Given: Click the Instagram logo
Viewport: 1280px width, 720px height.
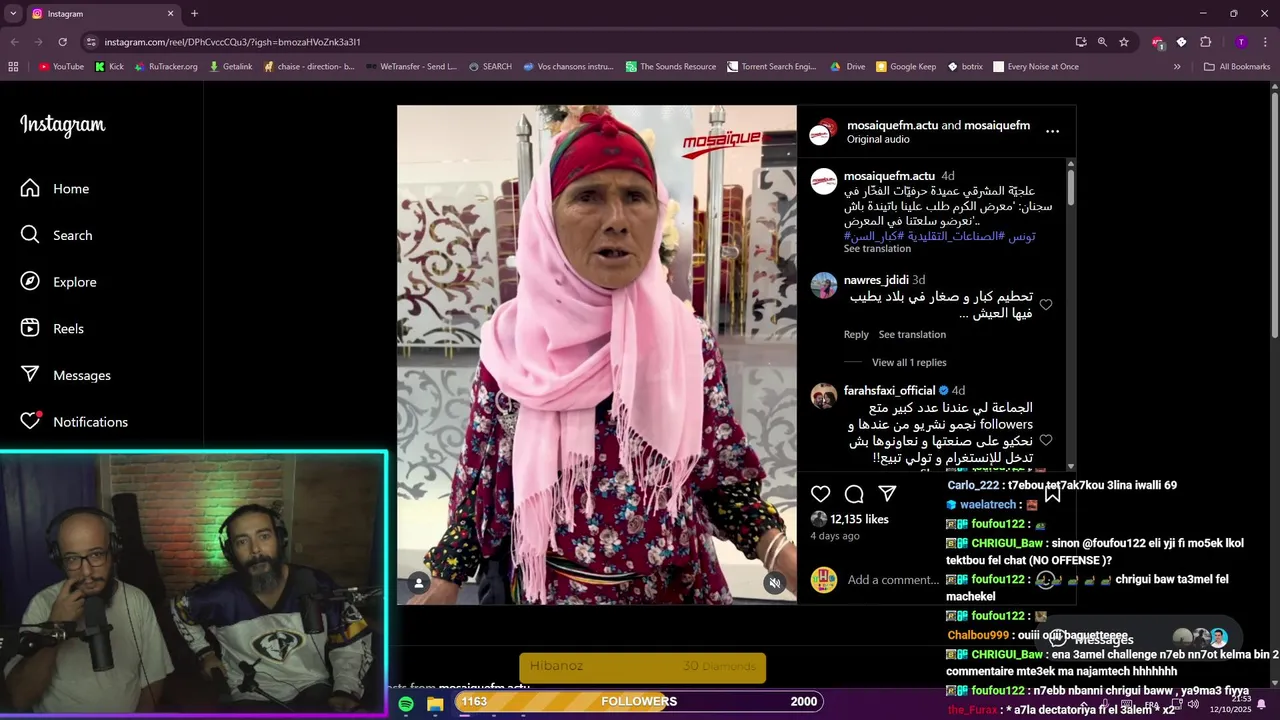Looking at the screenshot, I should [x=62, y=125].
